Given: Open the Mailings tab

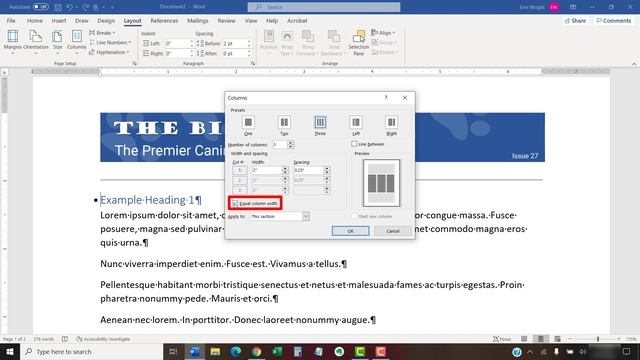Looking at the screenshot, I should pos(198,20).
